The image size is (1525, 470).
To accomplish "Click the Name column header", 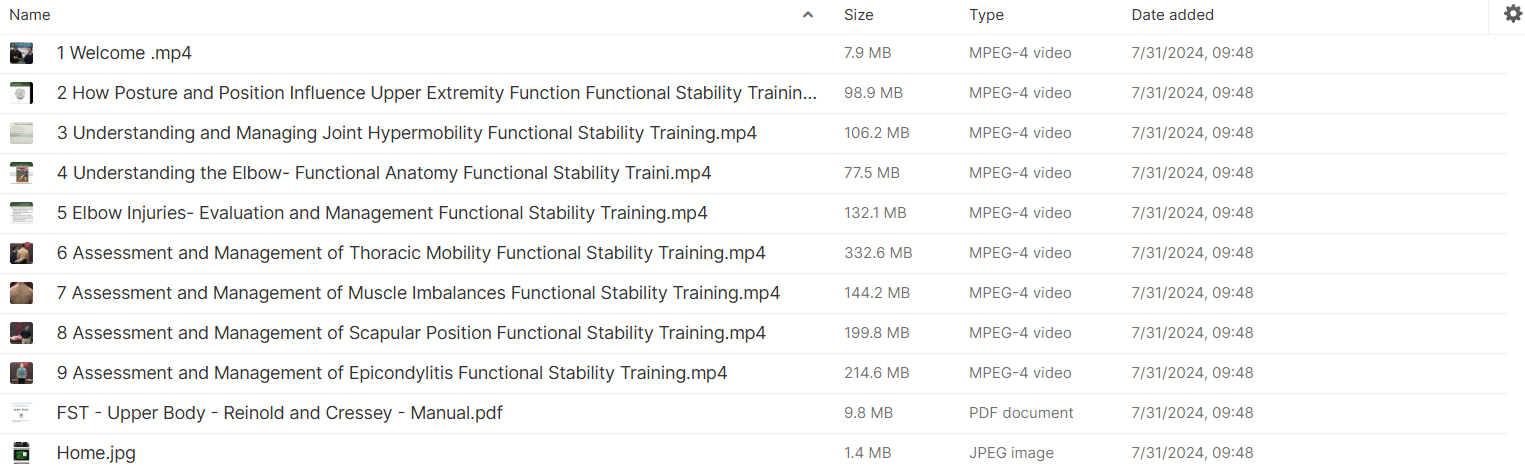I will tap(30, 15).
